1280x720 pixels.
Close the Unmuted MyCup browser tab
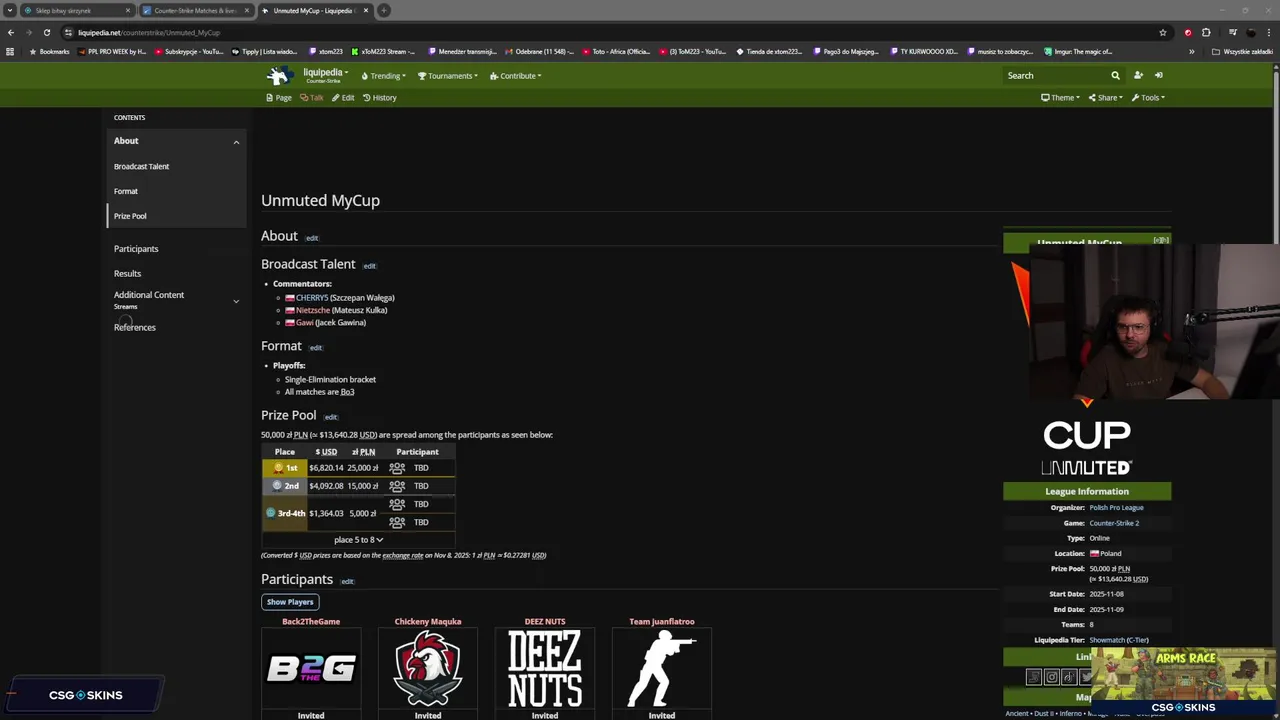tap(366, 10)
